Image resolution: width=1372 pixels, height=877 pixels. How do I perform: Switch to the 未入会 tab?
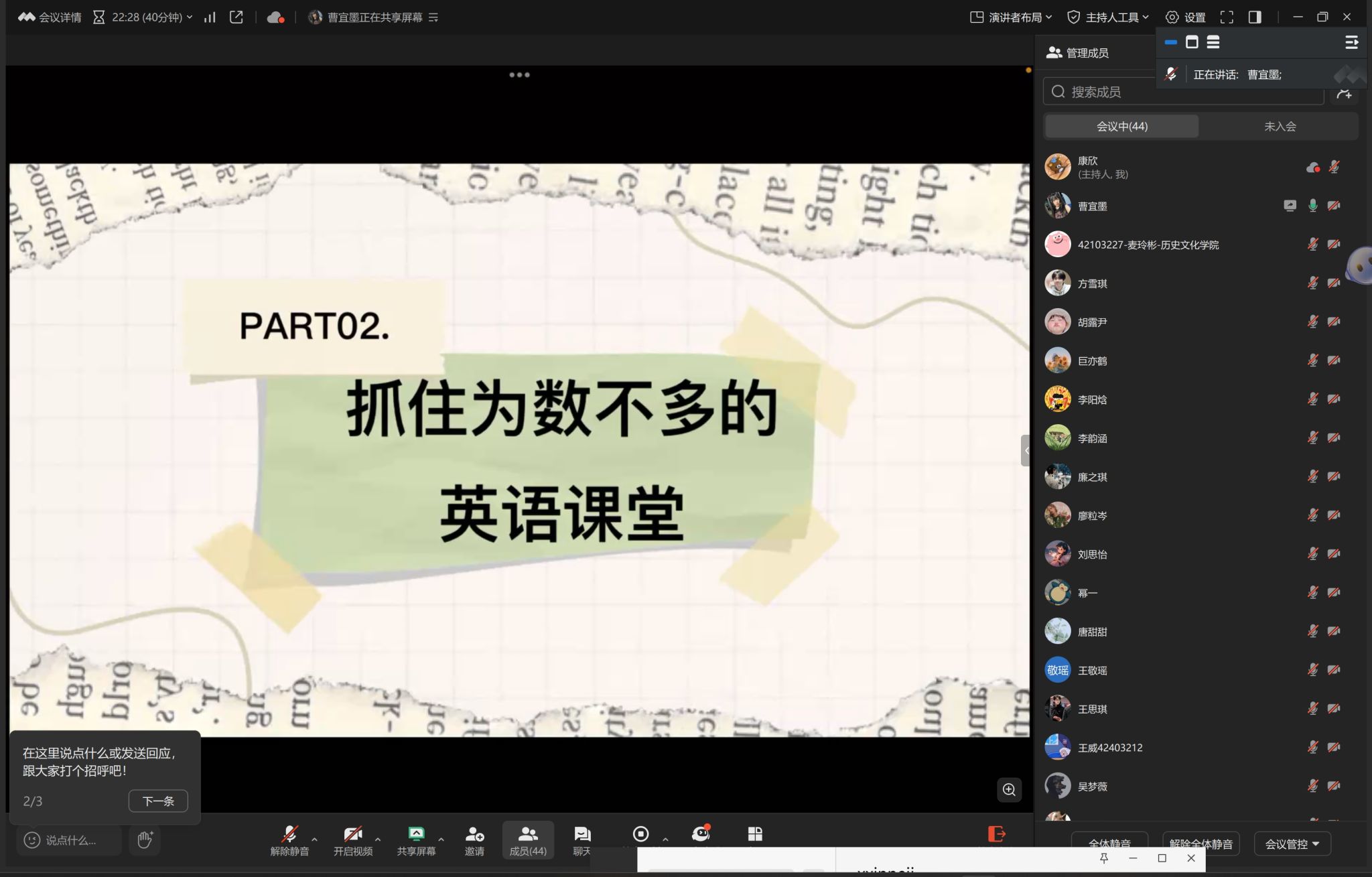click(x=1280, y=126)
